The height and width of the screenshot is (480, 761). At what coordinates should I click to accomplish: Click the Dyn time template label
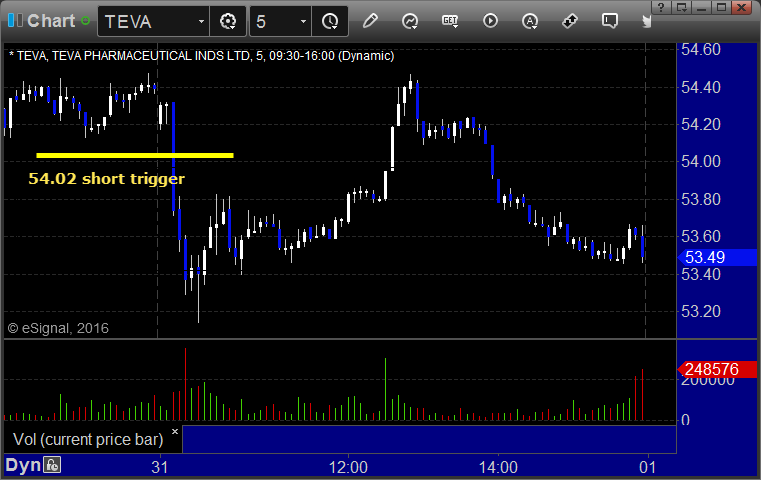coord(23,465)
